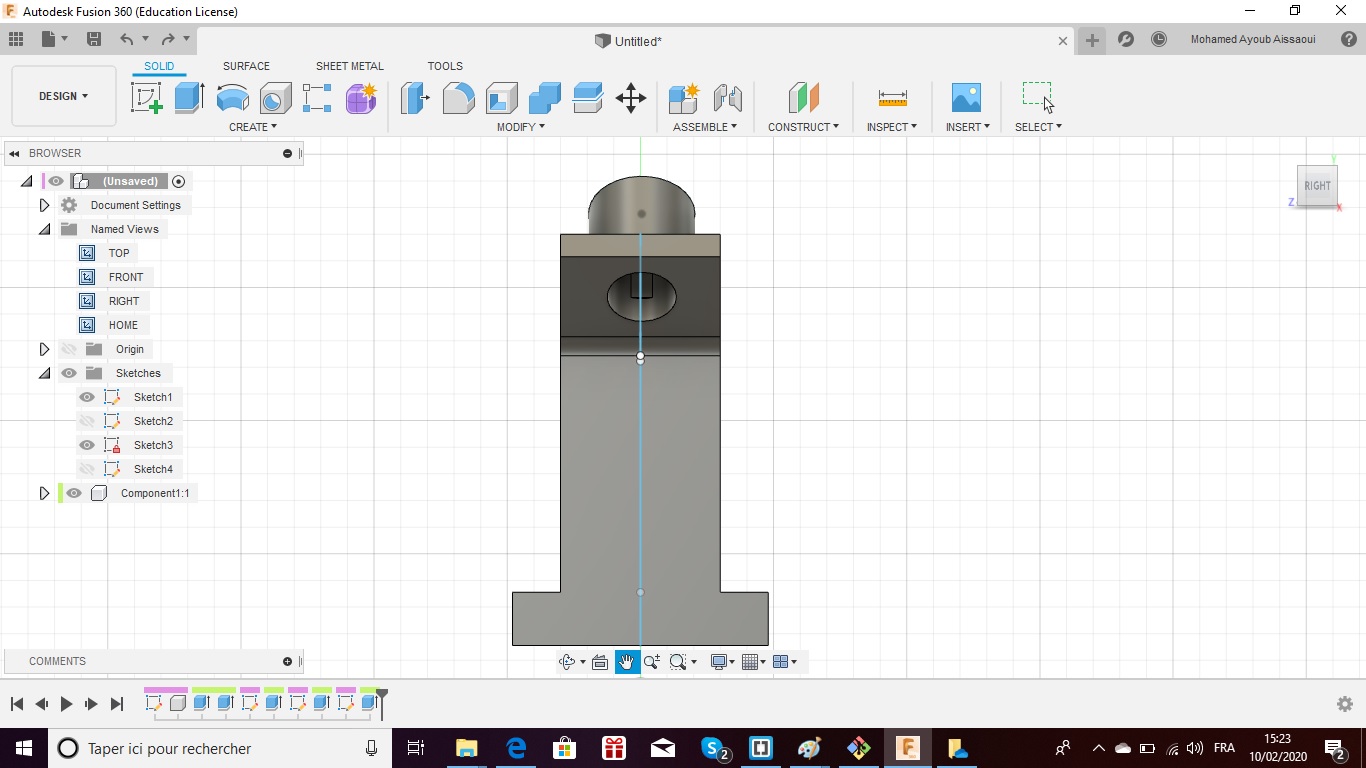The height and width of the screenshot is (768, 1366).
Task: Toggle visibility of Component1:1
Action: (74, 493)
